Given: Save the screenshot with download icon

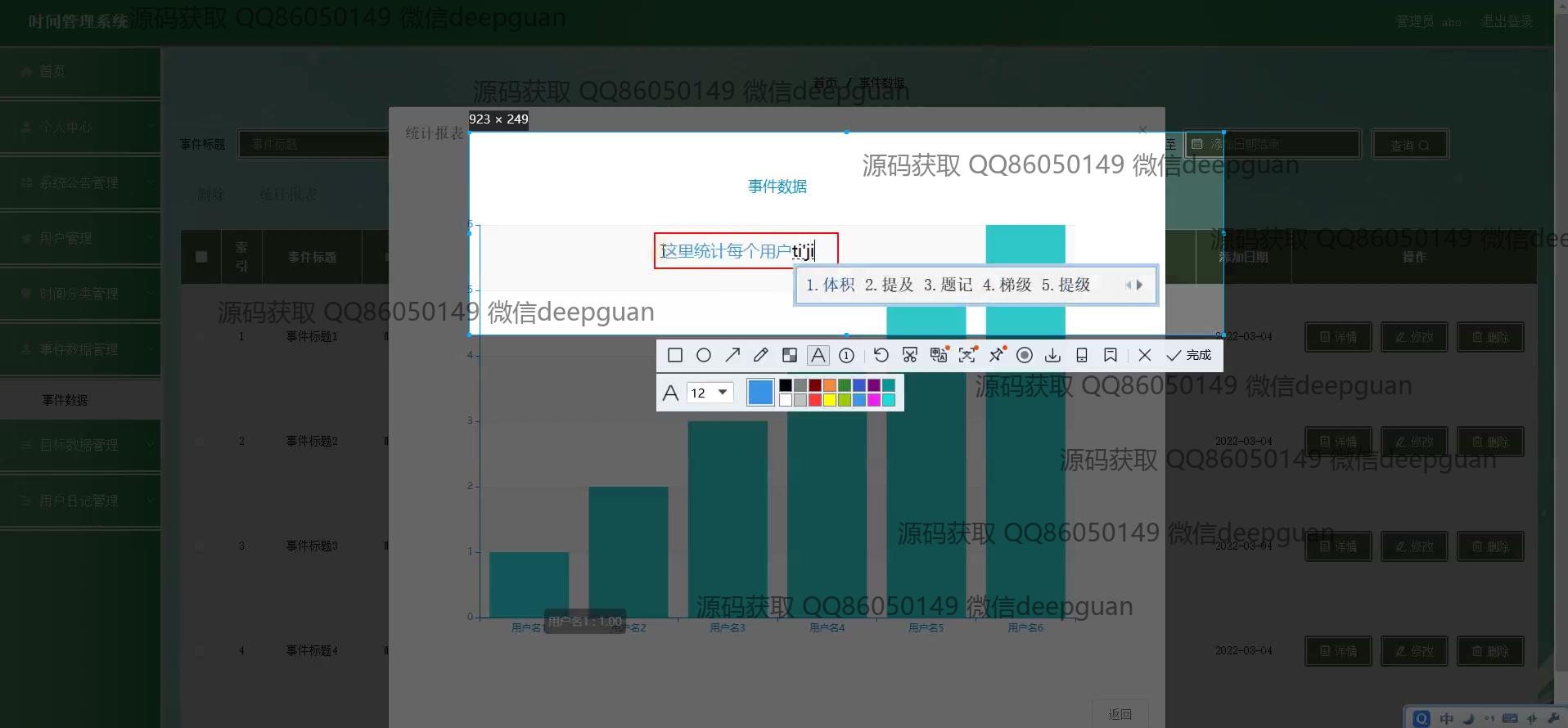Looking at the screenshot, I should (x=1053, y=355).
